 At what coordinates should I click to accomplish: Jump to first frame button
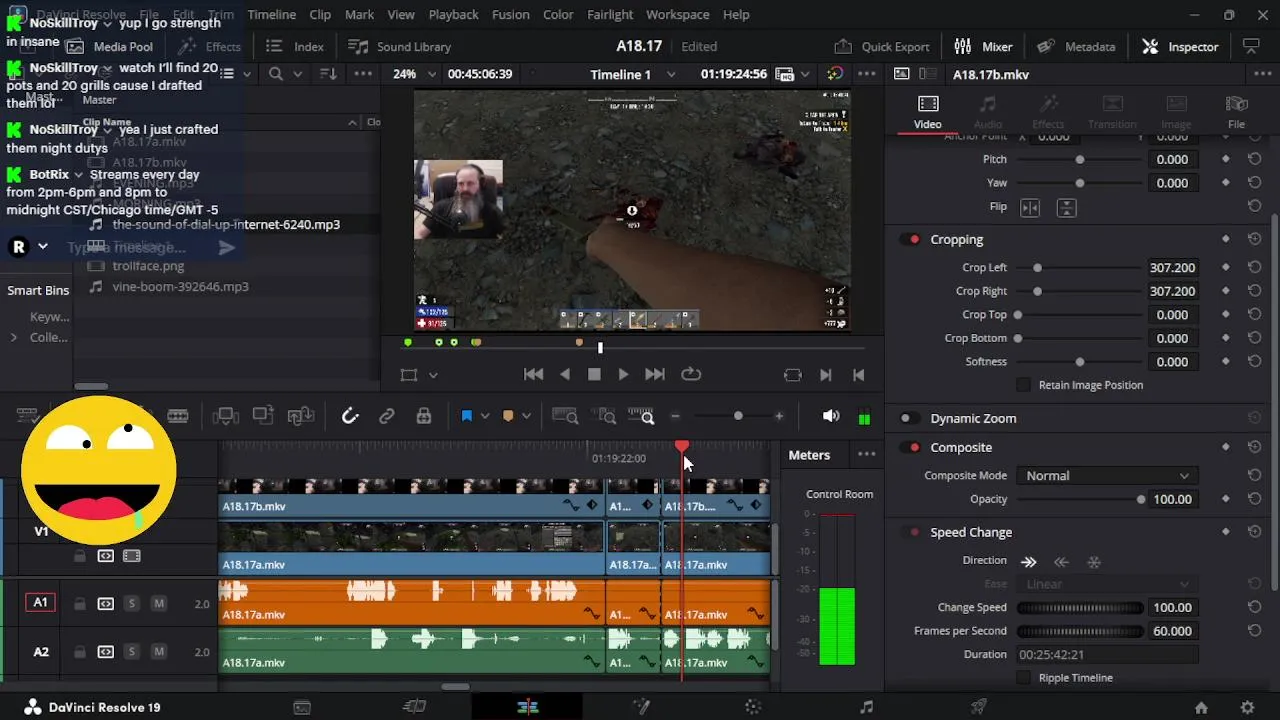pyautogui.click(x=534, y=374)
